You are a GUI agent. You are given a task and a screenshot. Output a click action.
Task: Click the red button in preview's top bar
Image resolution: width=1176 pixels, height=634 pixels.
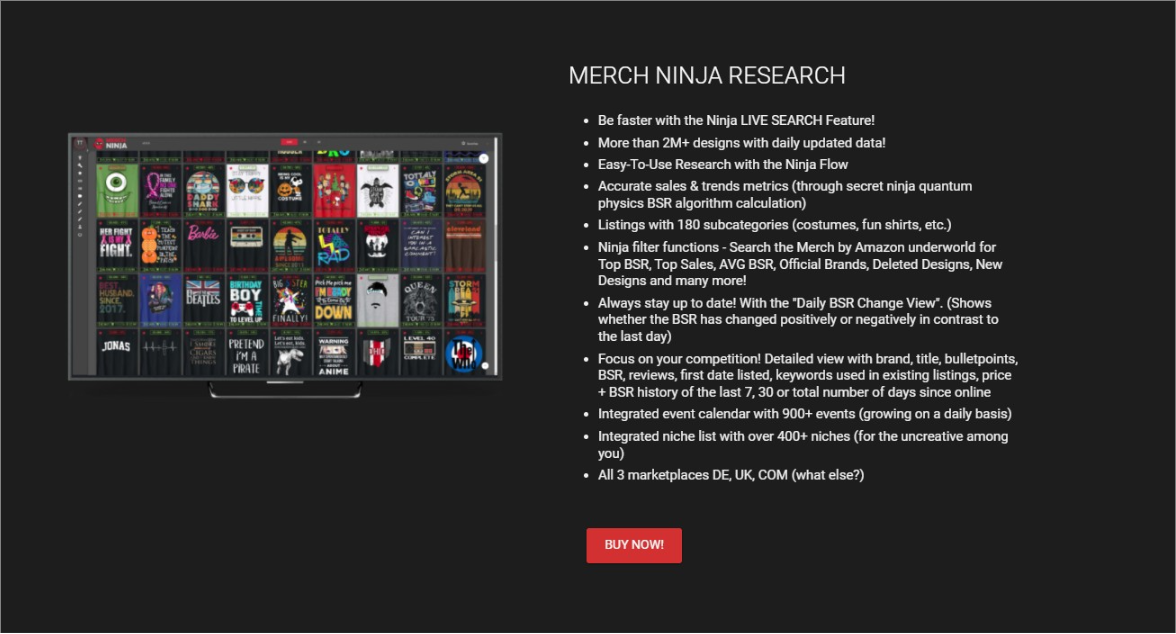coord(289,142)
